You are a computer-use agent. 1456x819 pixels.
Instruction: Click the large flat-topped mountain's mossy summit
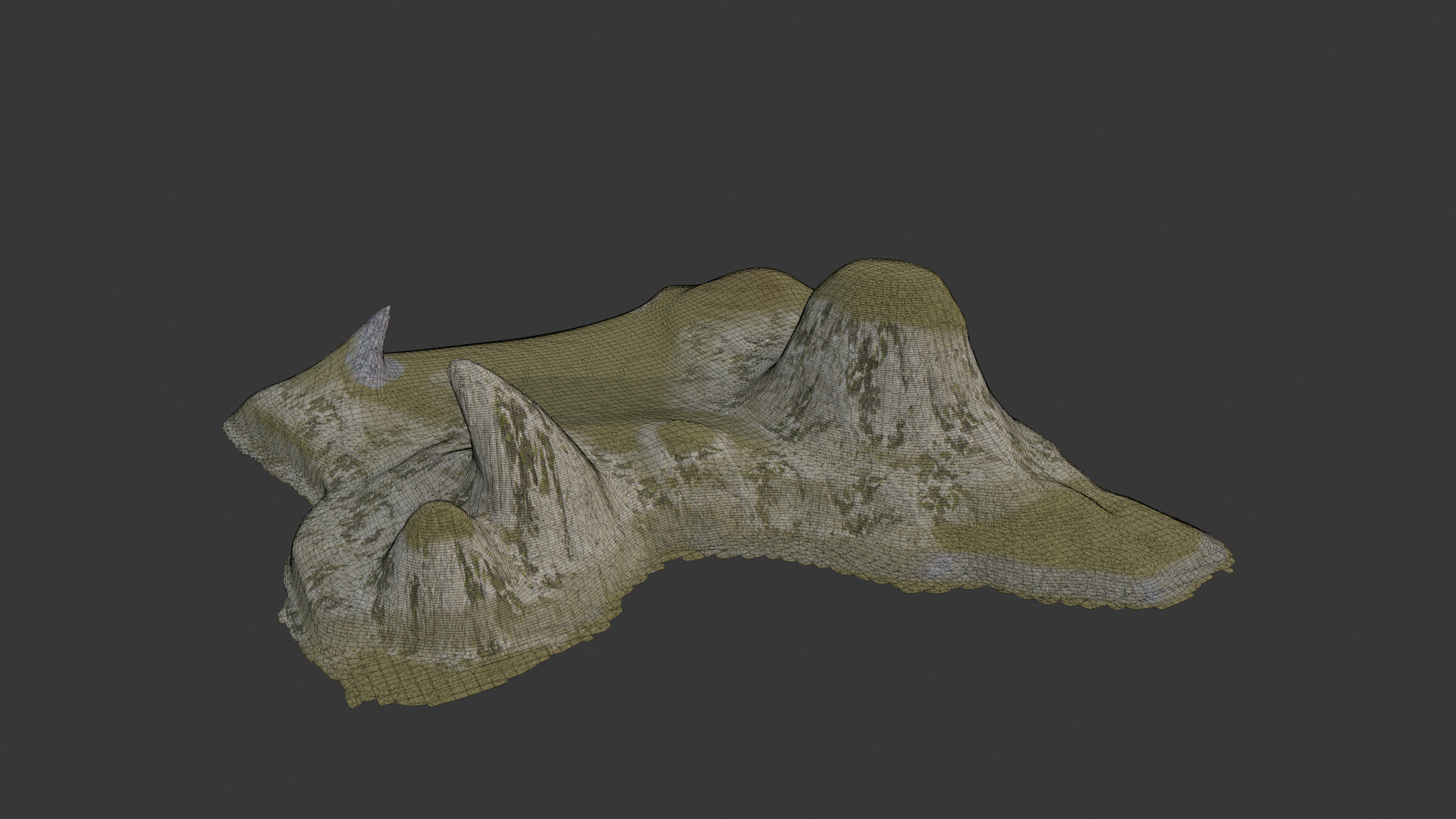click(886, 291)
